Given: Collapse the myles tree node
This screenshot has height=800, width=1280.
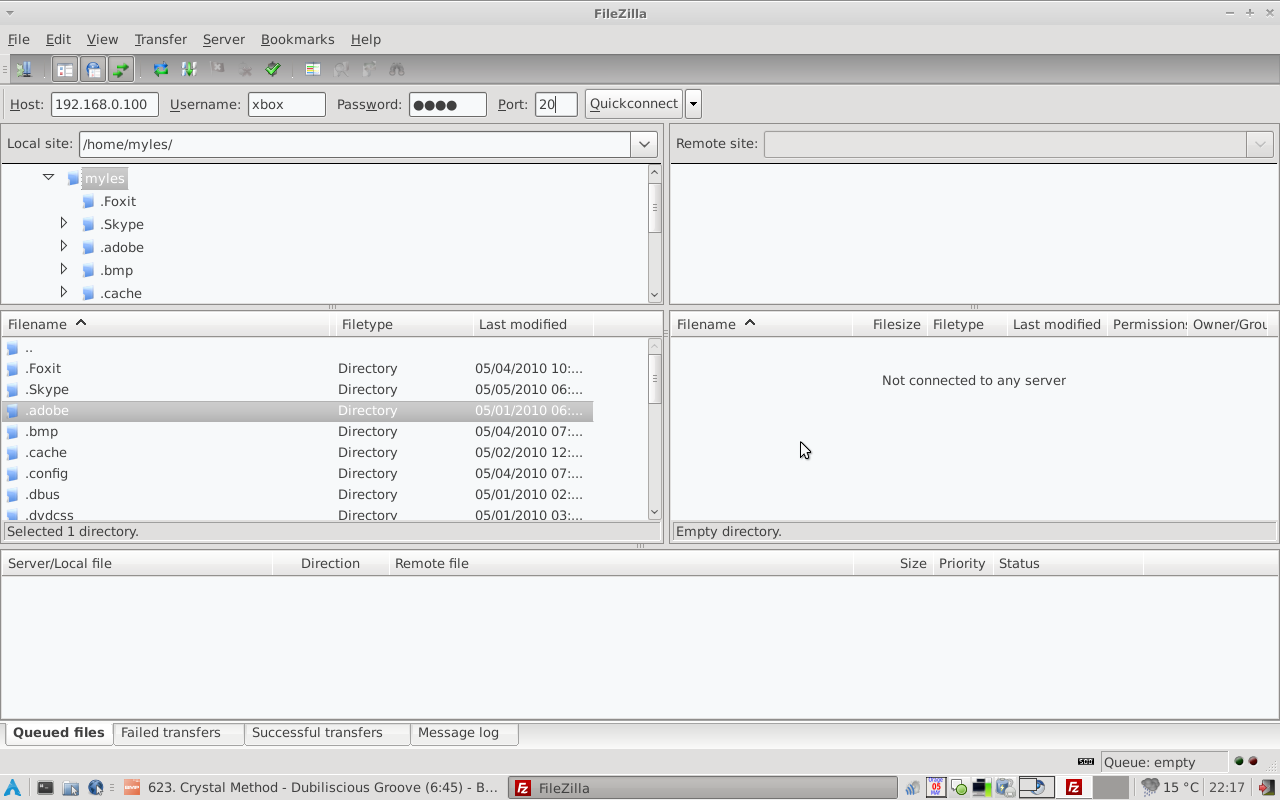Looking at the screenshot, I should click(x=48, y=177).
